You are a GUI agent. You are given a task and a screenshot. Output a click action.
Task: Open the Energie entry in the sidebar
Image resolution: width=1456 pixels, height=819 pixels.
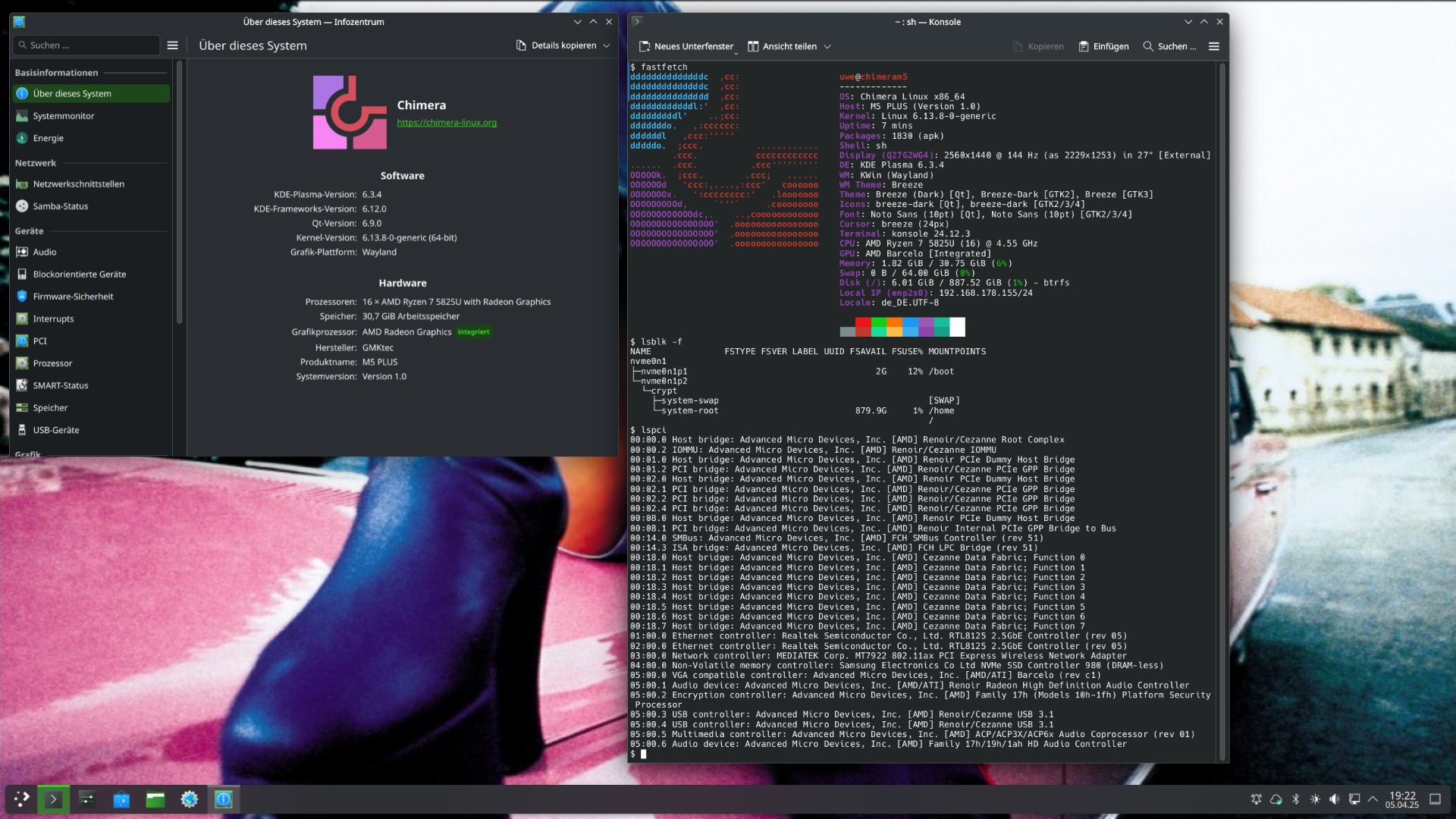pos(91,138)
